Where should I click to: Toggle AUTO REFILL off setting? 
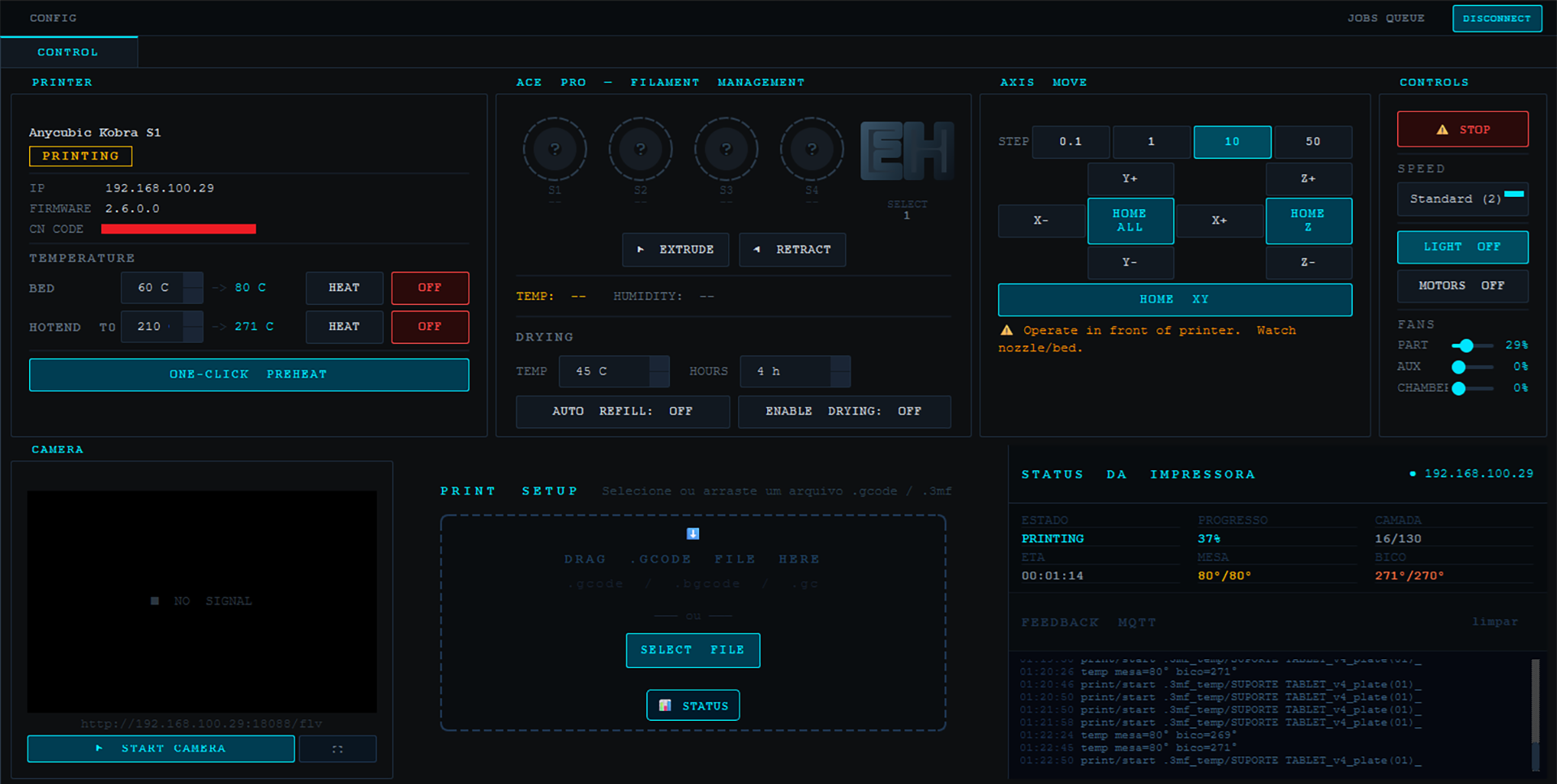click(x=622, y=412)
